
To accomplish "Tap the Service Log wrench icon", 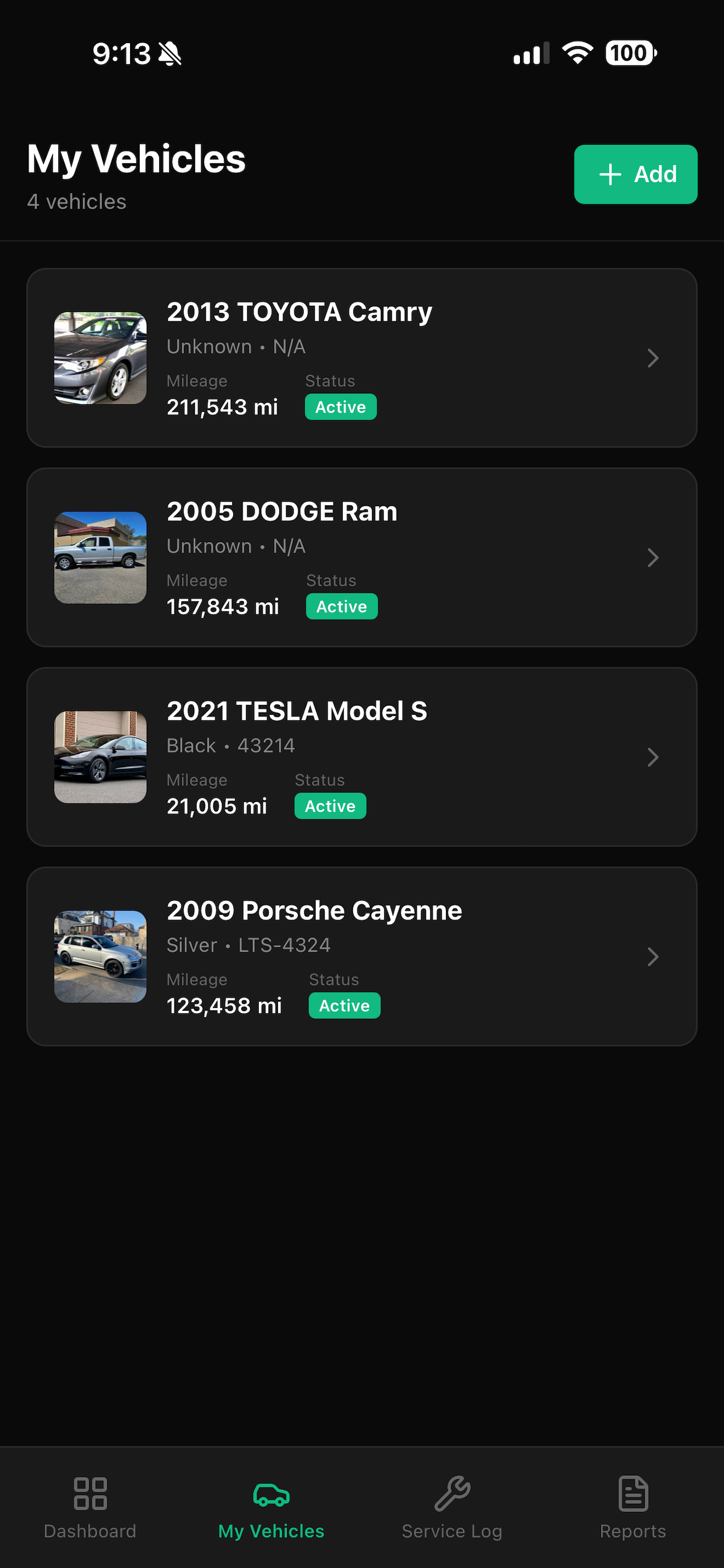I will pyautogui.click(x=452, y=1493).
